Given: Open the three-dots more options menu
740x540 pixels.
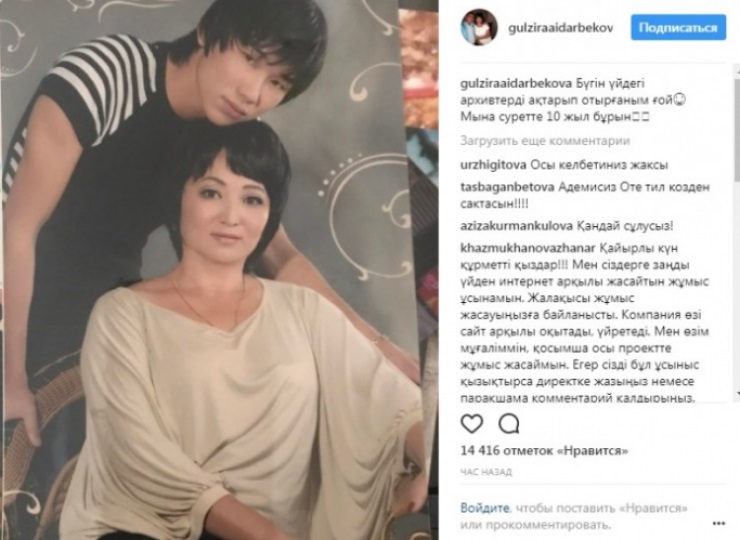Looking at the screenshot, I should click(718, 523).
